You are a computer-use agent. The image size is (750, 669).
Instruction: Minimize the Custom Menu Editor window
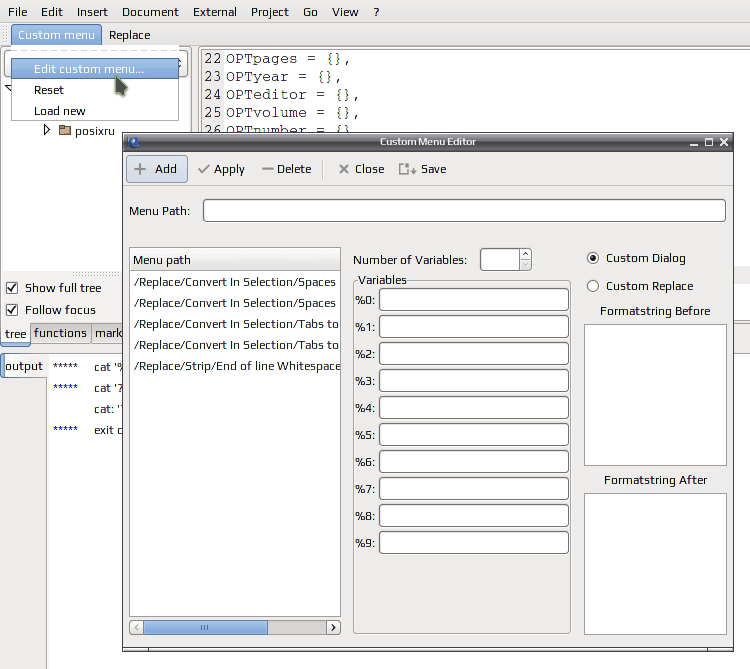click(694, 143)
